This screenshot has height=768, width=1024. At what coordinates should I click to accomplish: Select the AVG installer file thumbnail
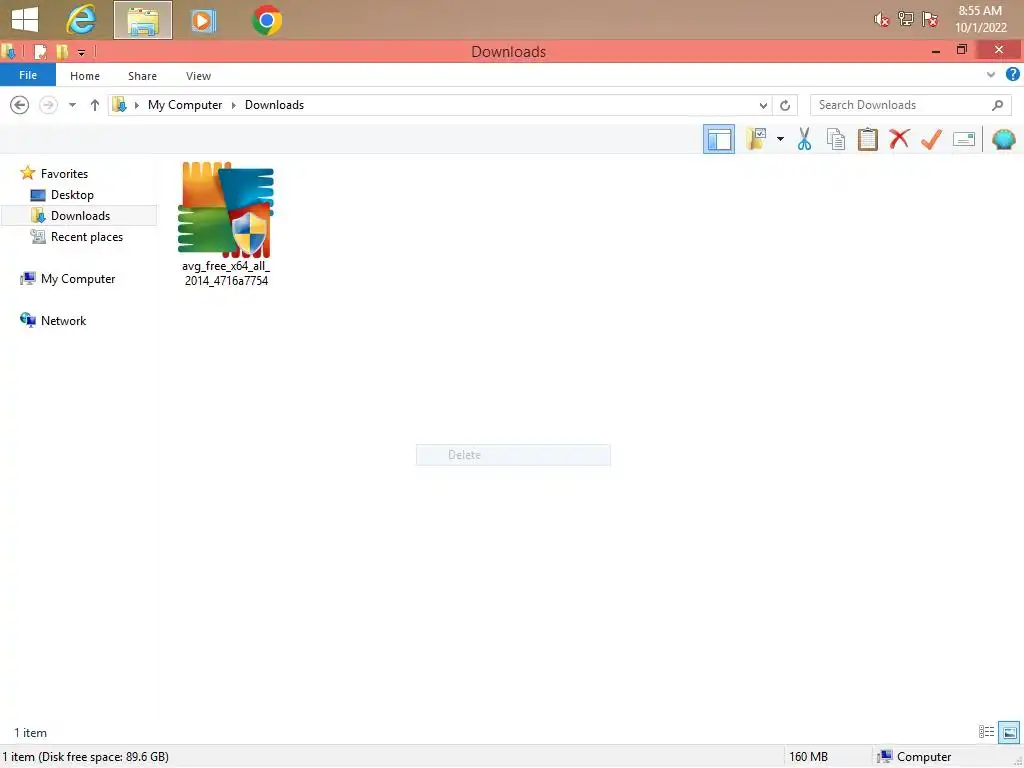tap(226, 210)
